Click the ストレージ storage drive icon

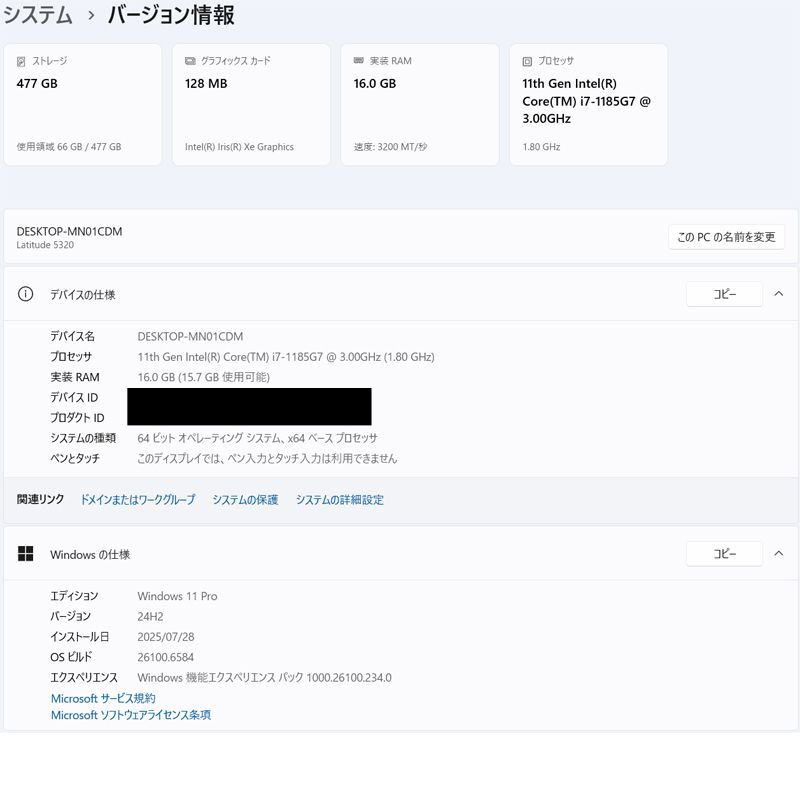click(x=22, y=60)
